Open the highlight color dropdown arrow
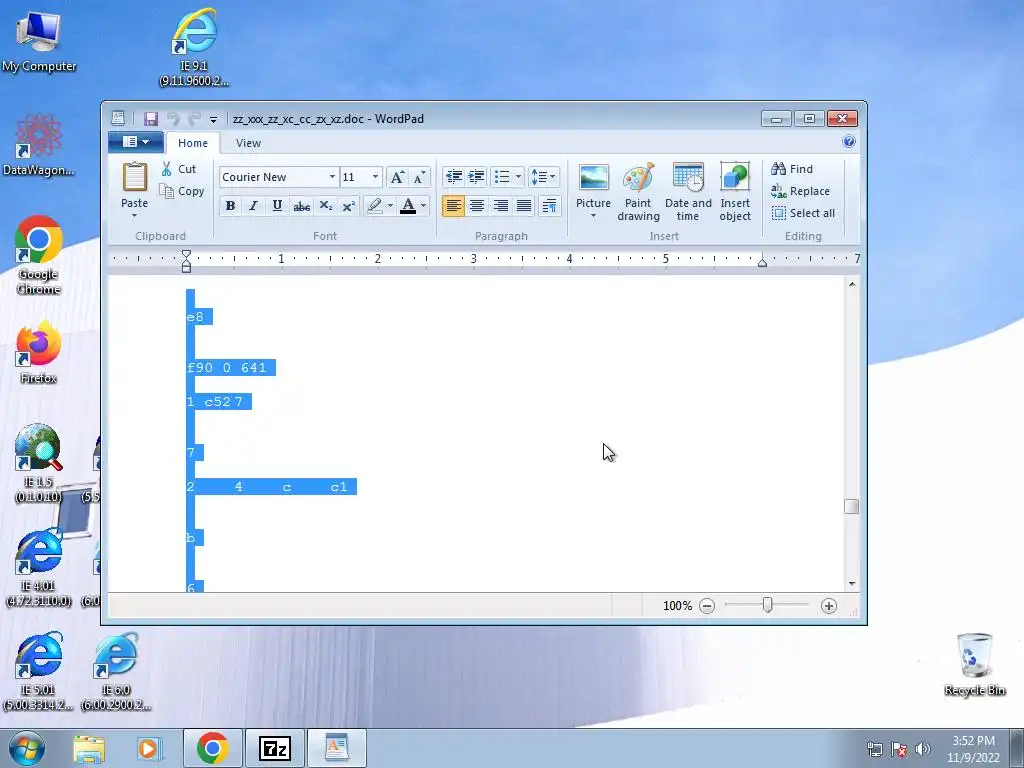Screen dimensions: 1024x768 click(391, 206)
